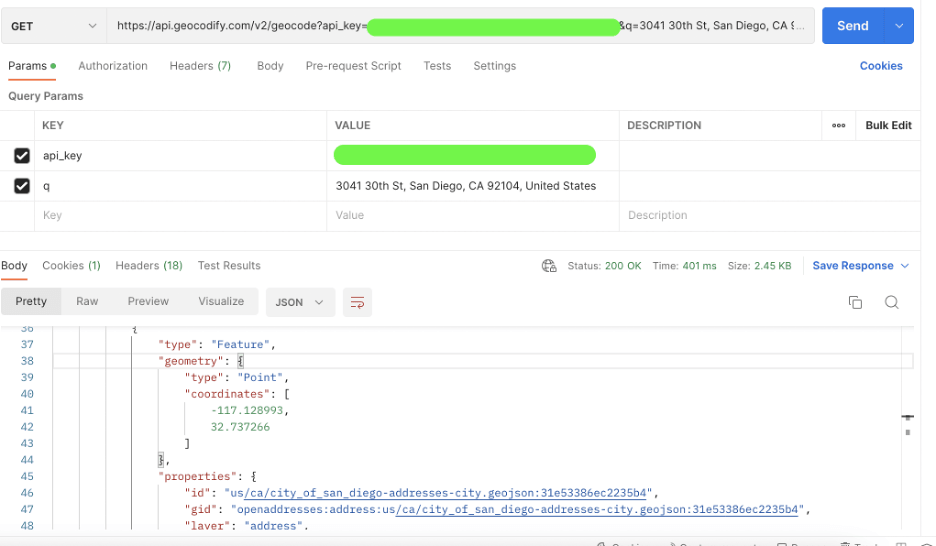Switch to the response Headers (18) tab
The image size is (936, 546).
tap(149, 266)
